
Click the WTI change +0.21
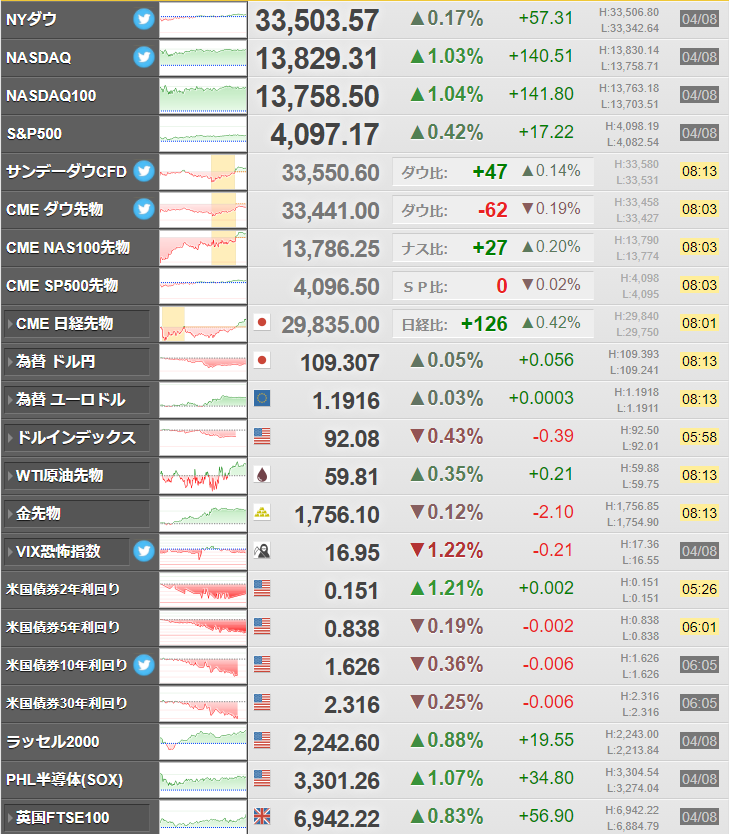tap(551, 474)
